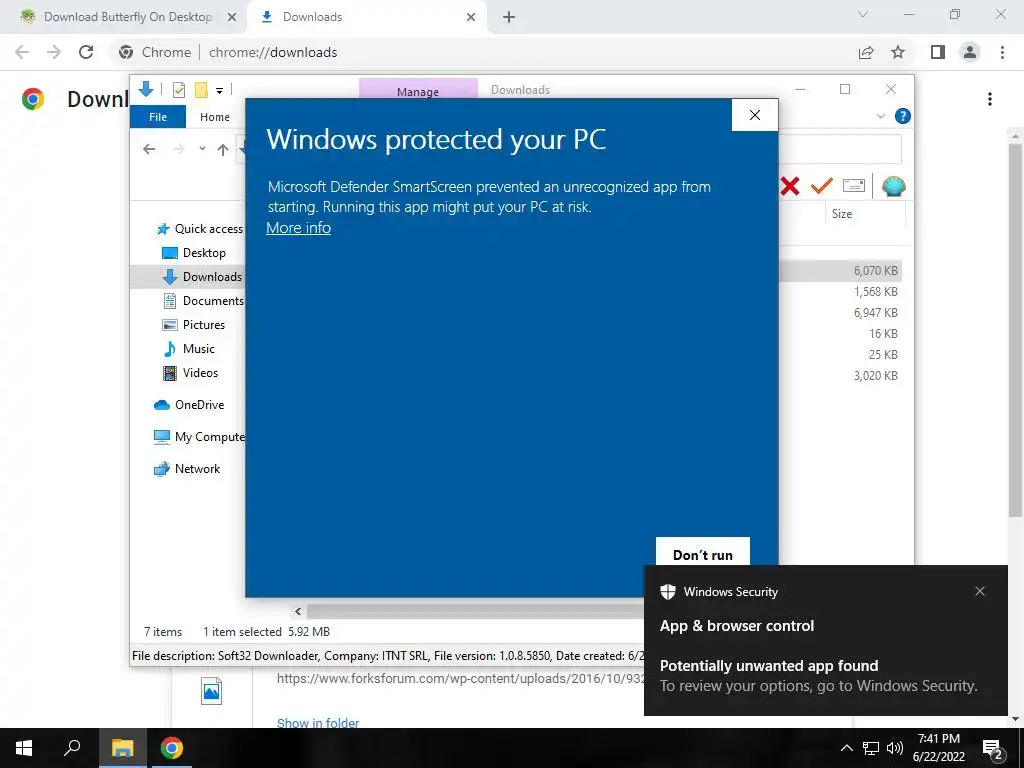This screenshot has width=1024, height=768.
Task: Open Desktop in the navigation pane
Action: tap(193, 253)
